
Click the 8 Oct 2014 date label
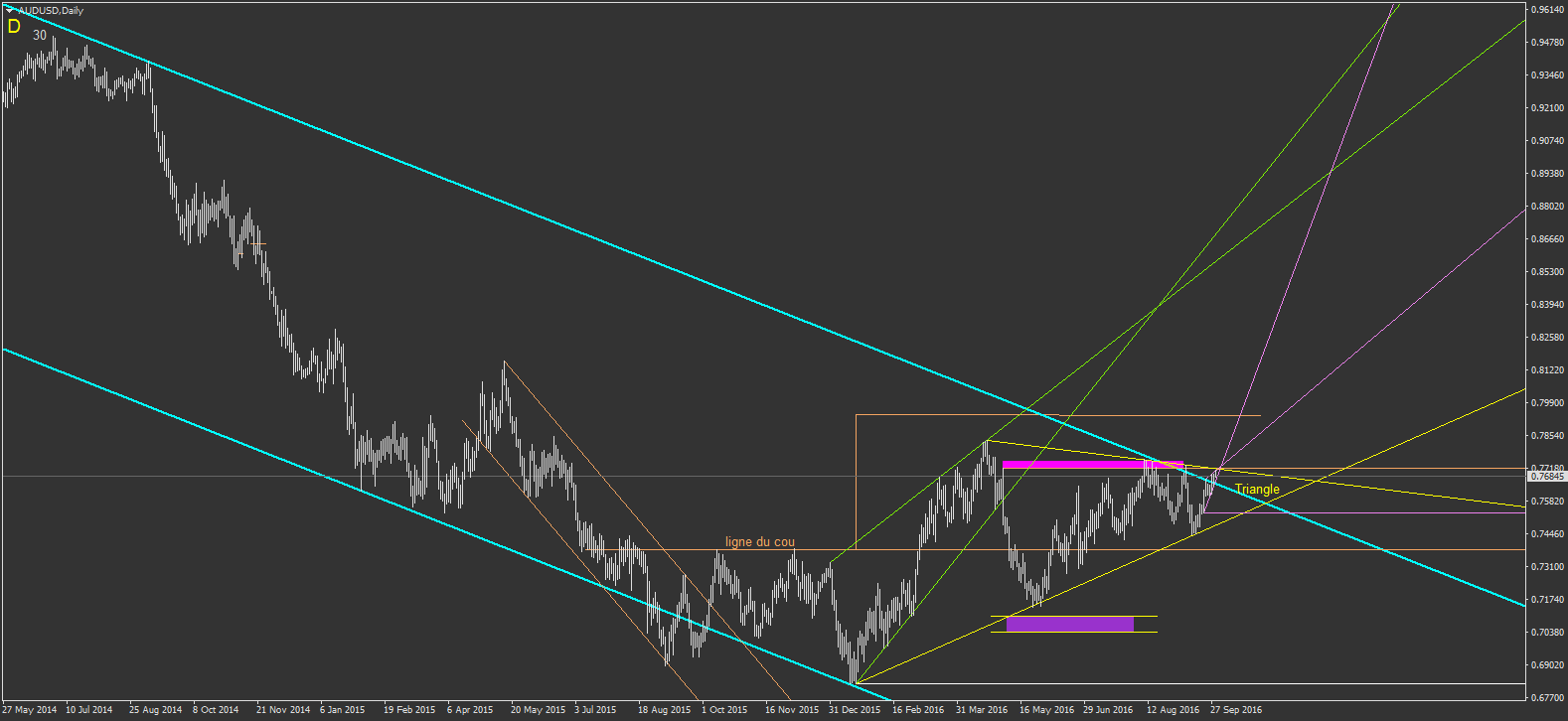tap(216, 710)
